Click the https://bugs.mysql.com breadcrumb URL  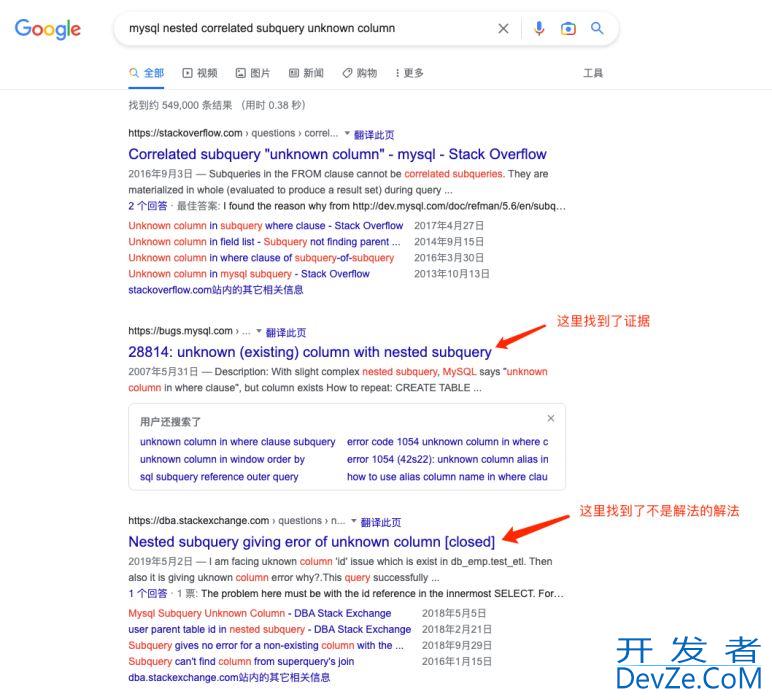pos(180,331)
